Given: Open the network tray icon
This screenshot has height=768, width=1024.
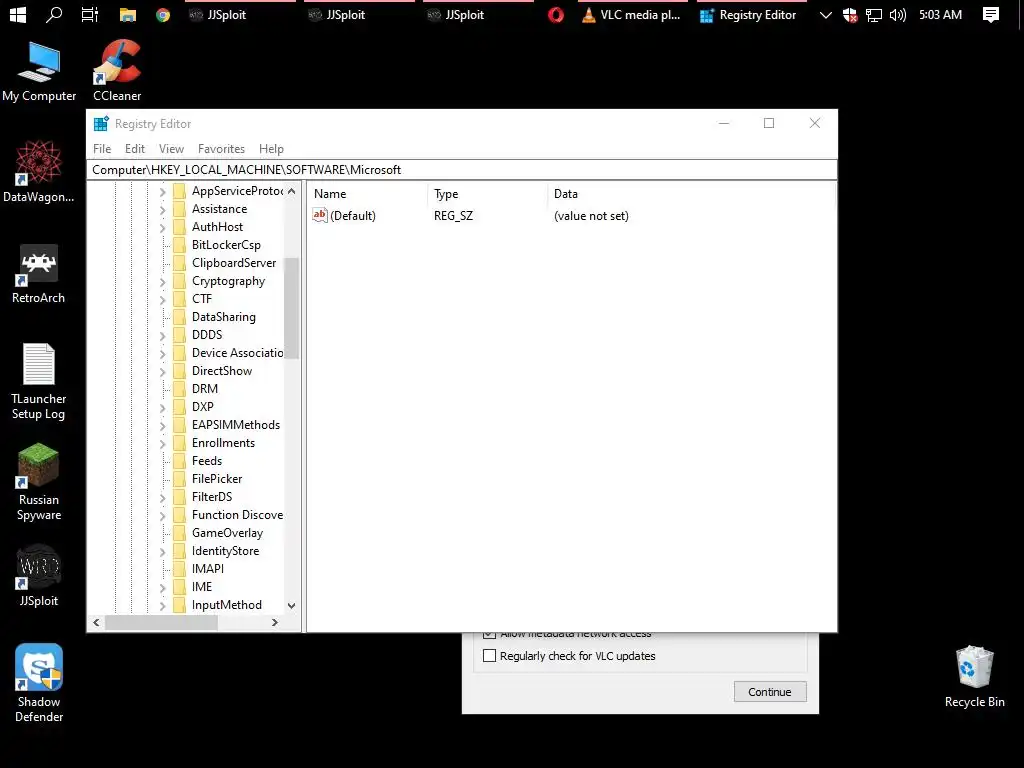Looking at the screenshot, I should (x=874, y=15).
